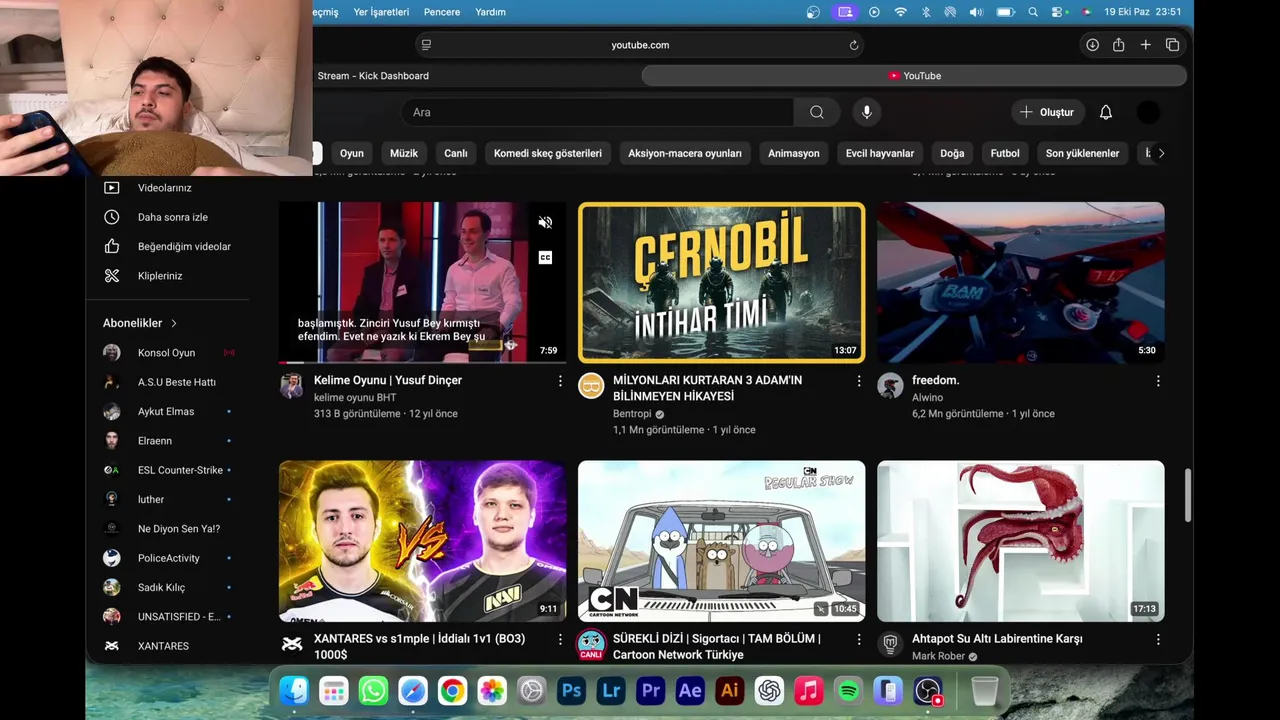Image resolution: width=1280 pixels, height=720 pixels.
Task: Open the Pencere menu
Action: [x=442, y=12]
